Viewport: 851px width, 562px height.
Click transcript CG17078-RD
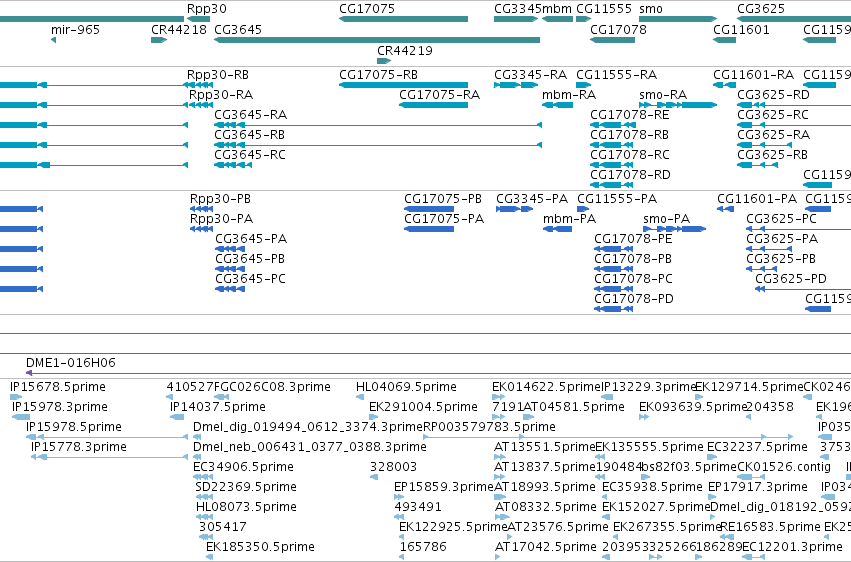pos(630,175)
